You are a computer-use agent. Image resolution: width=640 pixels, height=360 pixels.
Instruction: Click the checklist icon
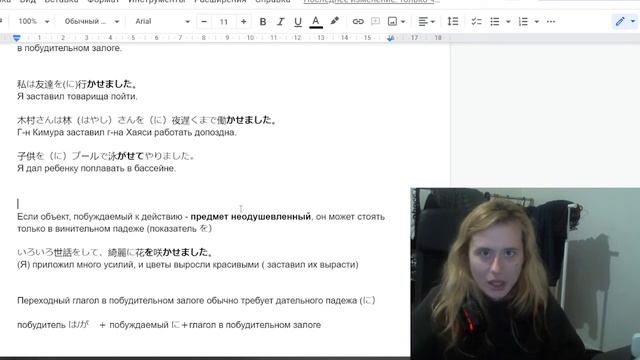(476, 22)
